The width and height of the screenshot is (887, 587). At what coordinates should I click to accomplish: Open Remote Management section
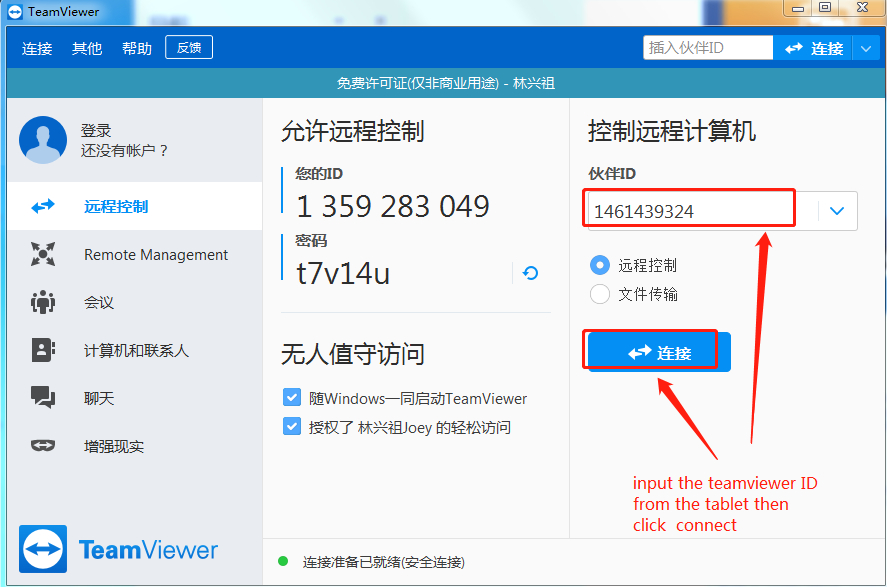point(135,254)
